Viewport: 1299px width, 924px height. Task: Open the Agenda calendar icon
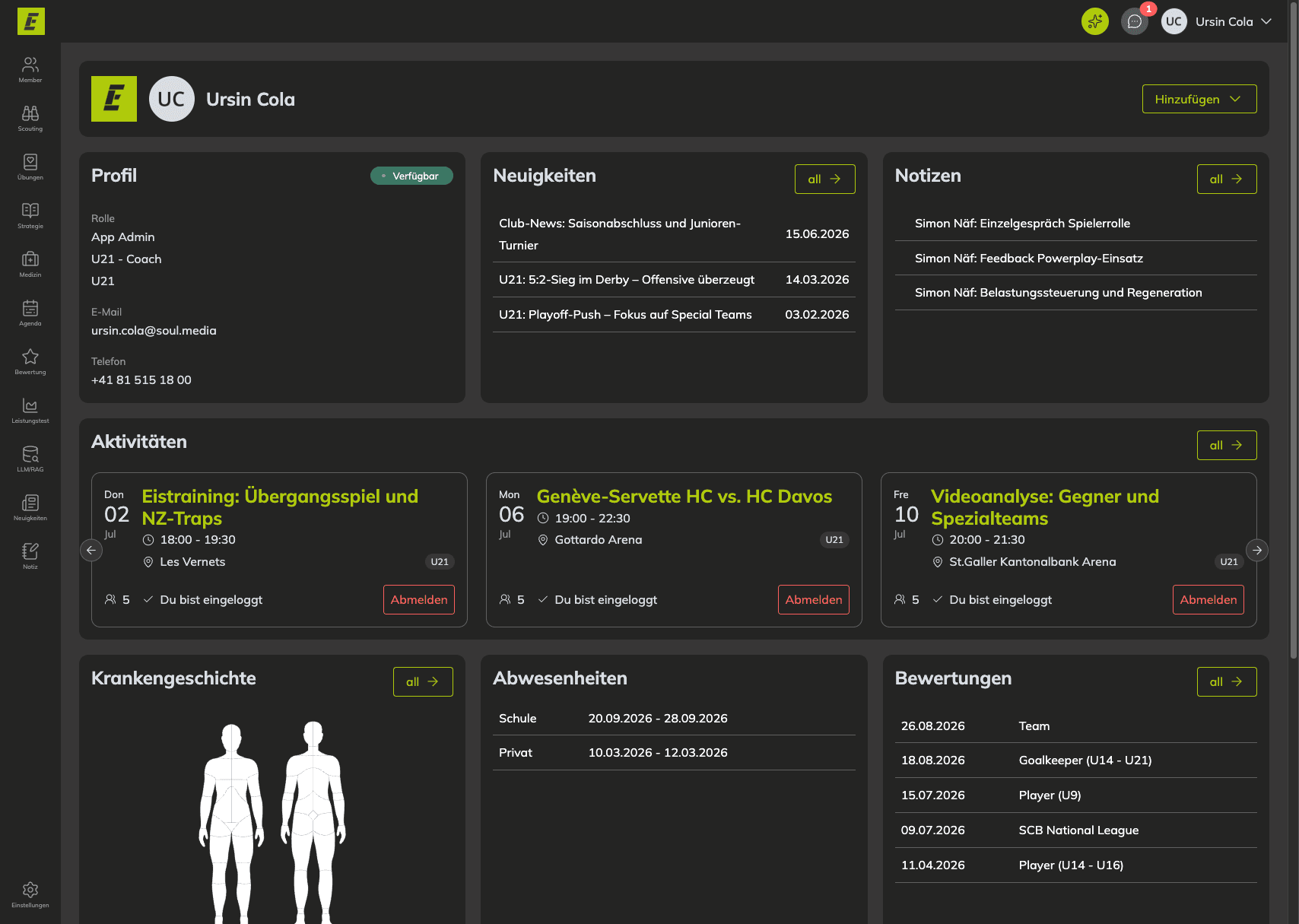click(30, 313)
